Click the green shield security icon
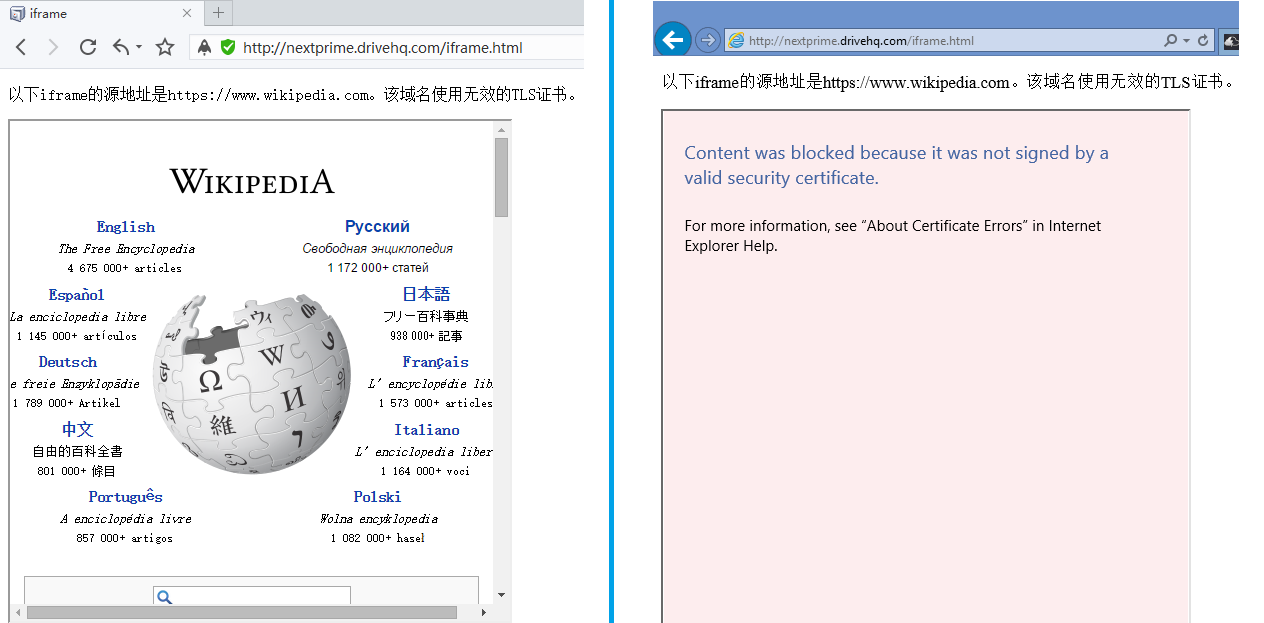The height and width of the screenshot is (623, 1264). (x=228, y=47)
